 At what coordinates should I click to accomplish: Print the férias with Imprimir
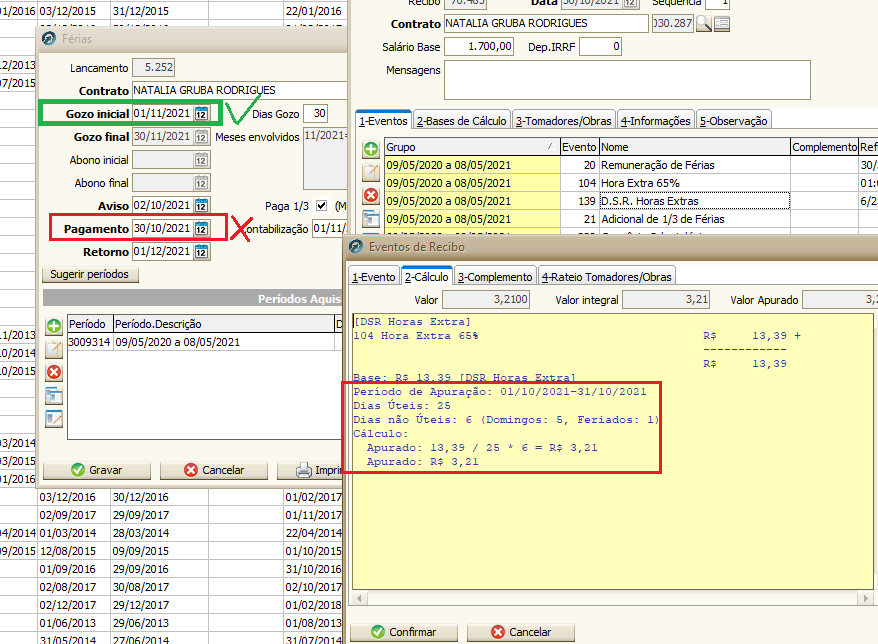click(x=312, y=470)
